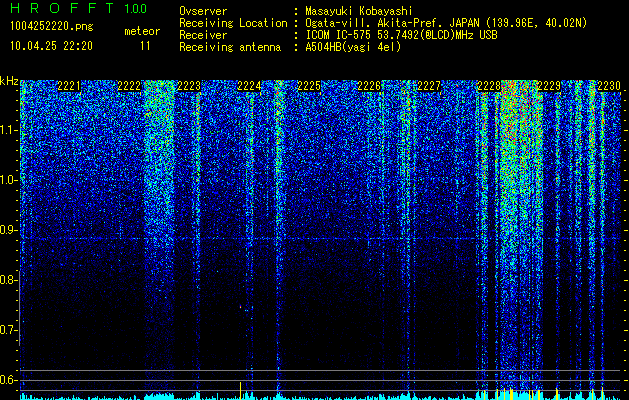Click the observer name Masayuki Kobayashi

(359, 11)
